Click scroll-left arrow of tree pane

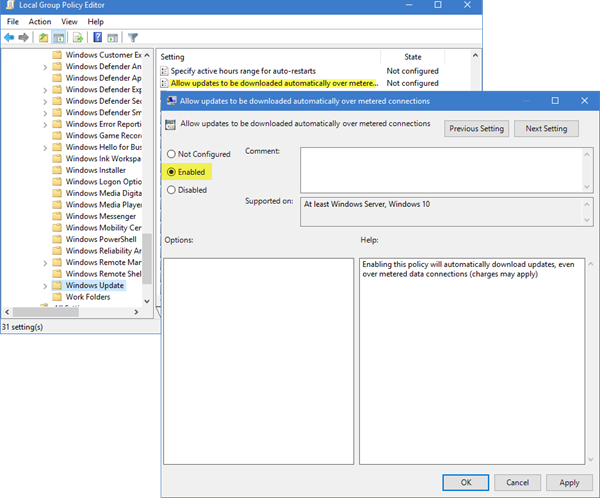pyautogui.click(x=7, y=312)
